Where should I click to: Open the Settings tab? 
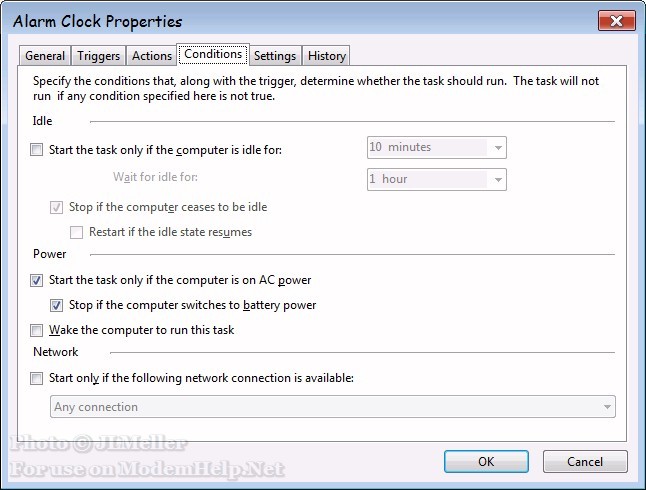point(274,56)
